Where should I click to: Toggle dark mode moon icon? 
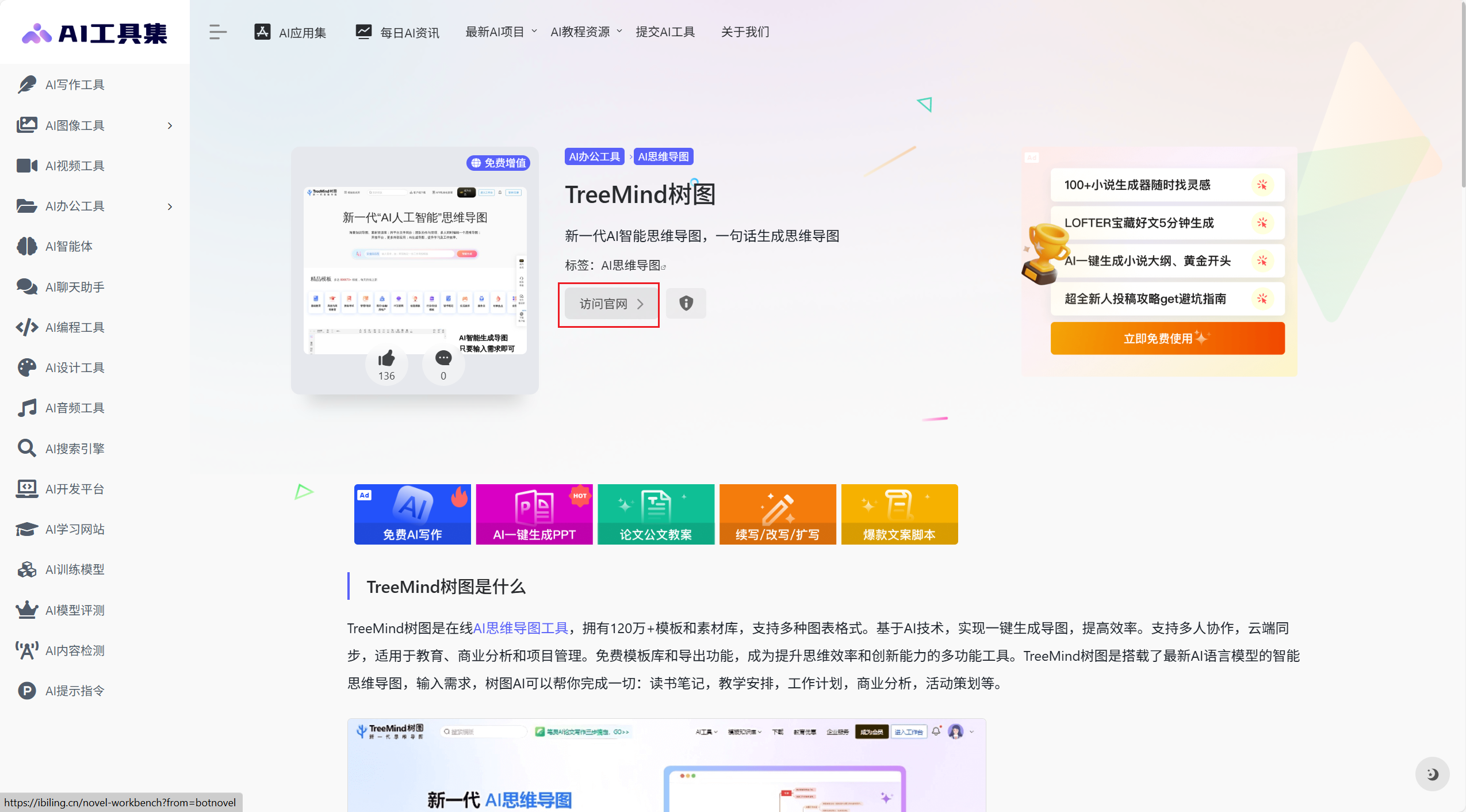[1431, 773]
